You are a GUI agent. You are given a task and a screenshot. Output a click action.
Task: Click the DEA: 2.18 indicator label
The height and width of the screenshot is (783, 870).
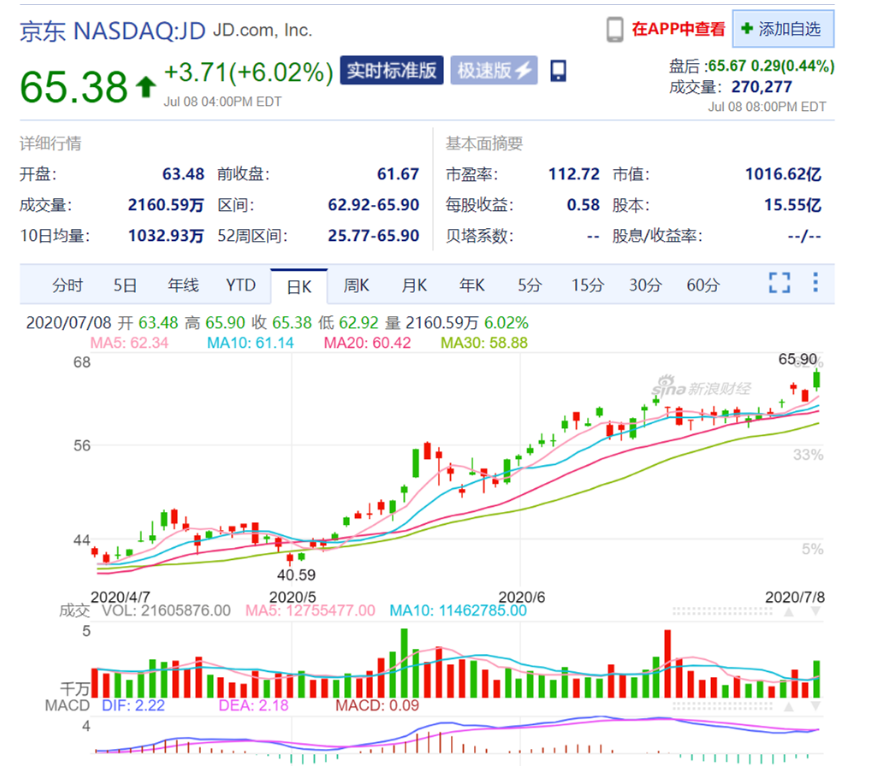point(254,706)
